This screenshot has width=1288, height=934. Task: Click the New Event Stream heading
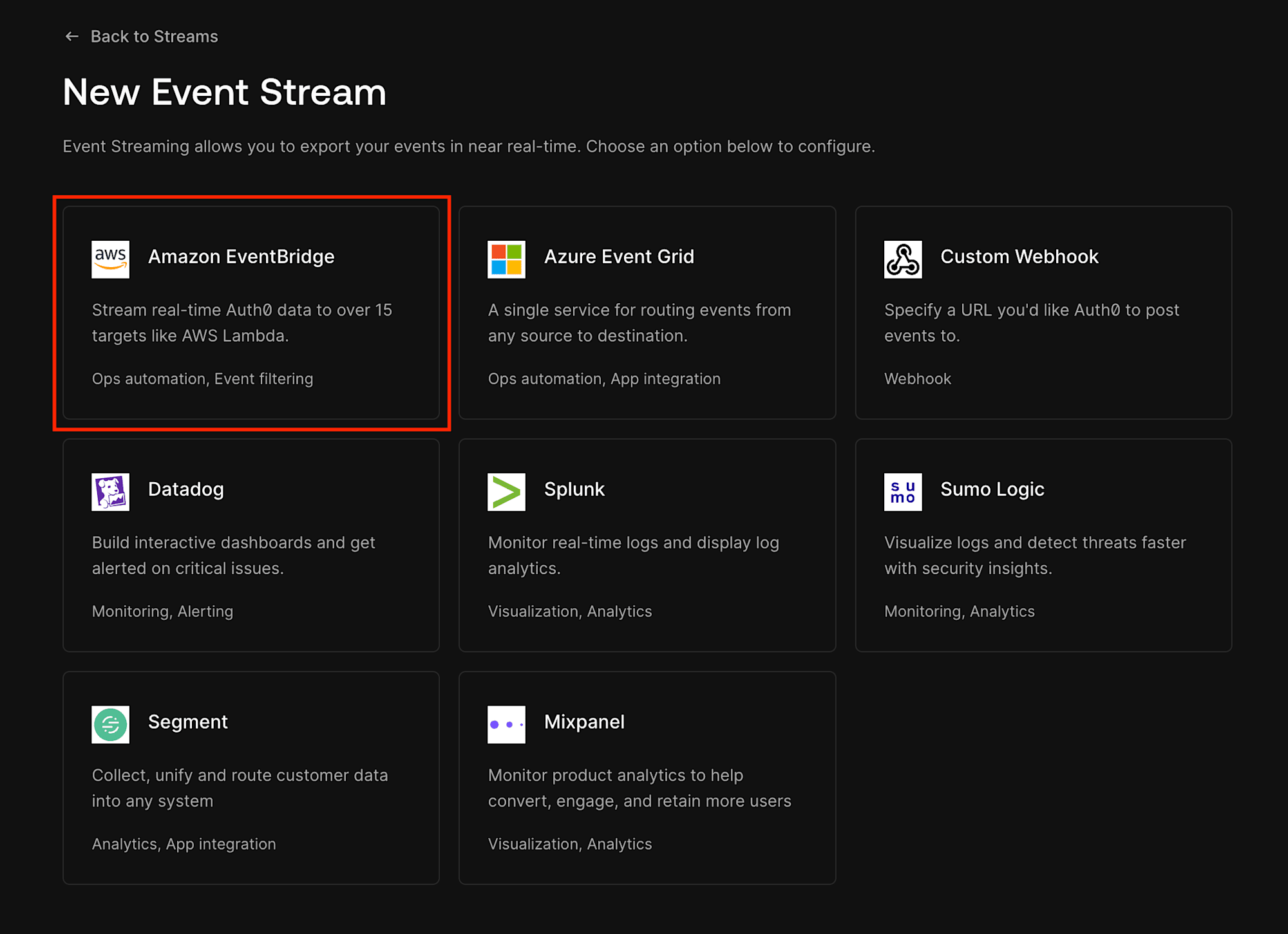tap(225, 92)
